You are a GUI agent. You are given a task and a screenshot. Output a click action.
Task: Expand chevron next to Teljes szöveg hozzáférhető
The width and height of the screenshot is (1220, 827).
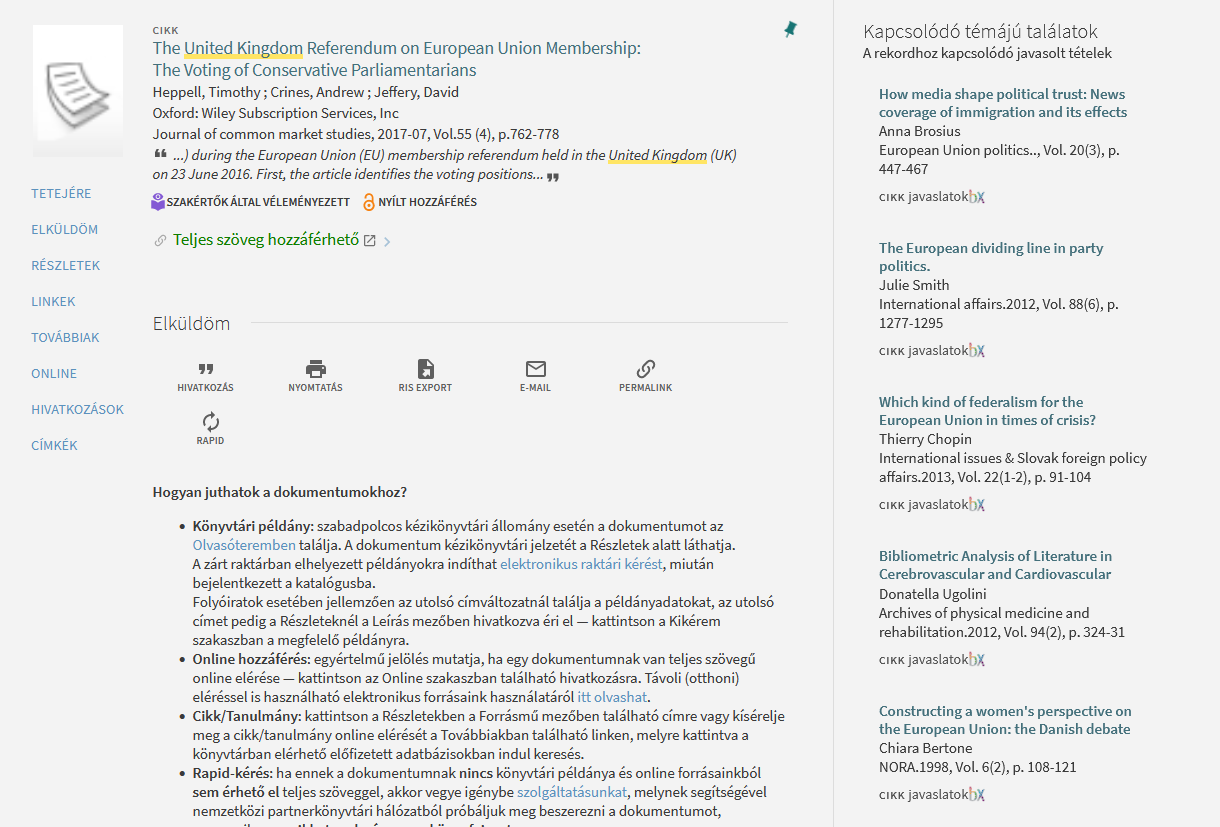point(387,241)
